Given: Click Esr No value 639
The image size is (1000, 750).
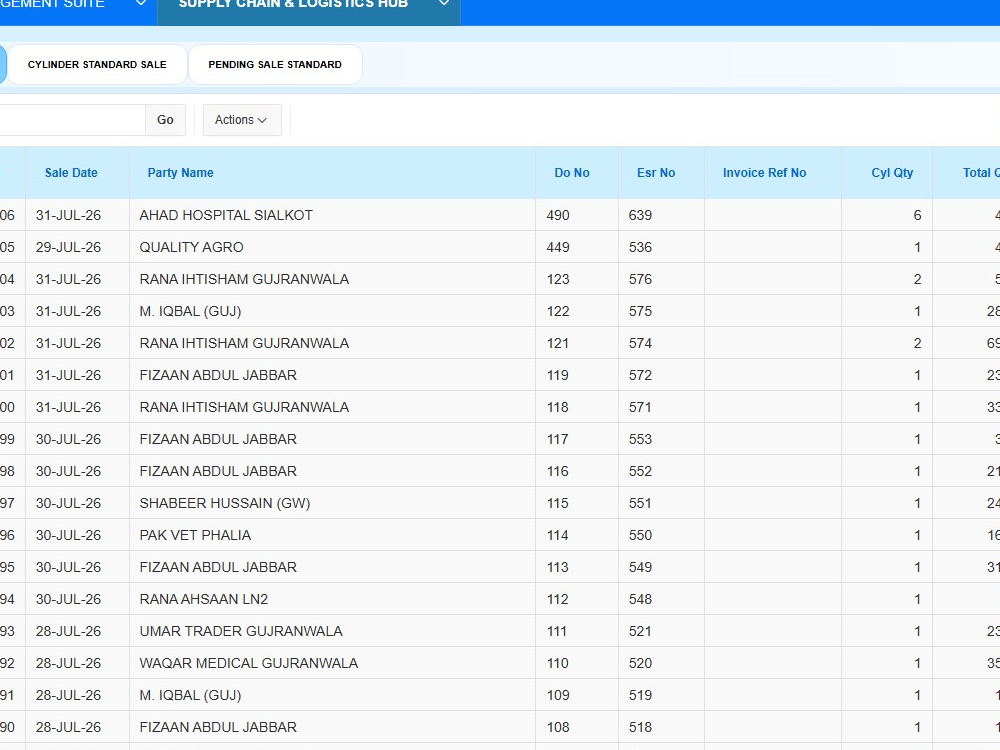Looking at the screenshot, I should [640, 215].
